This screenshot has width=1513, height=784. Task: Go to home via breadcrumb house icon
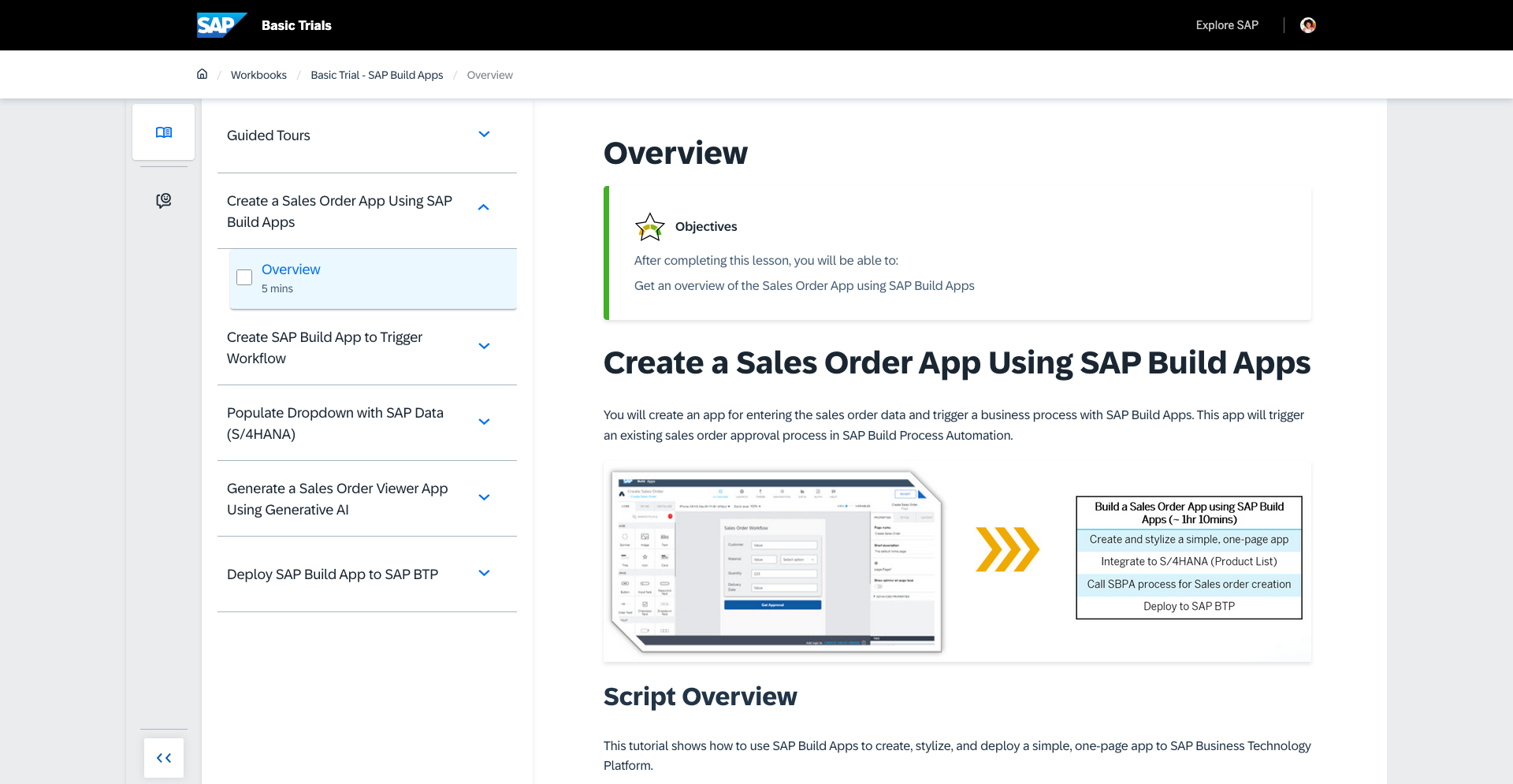(x=202, y=74)
